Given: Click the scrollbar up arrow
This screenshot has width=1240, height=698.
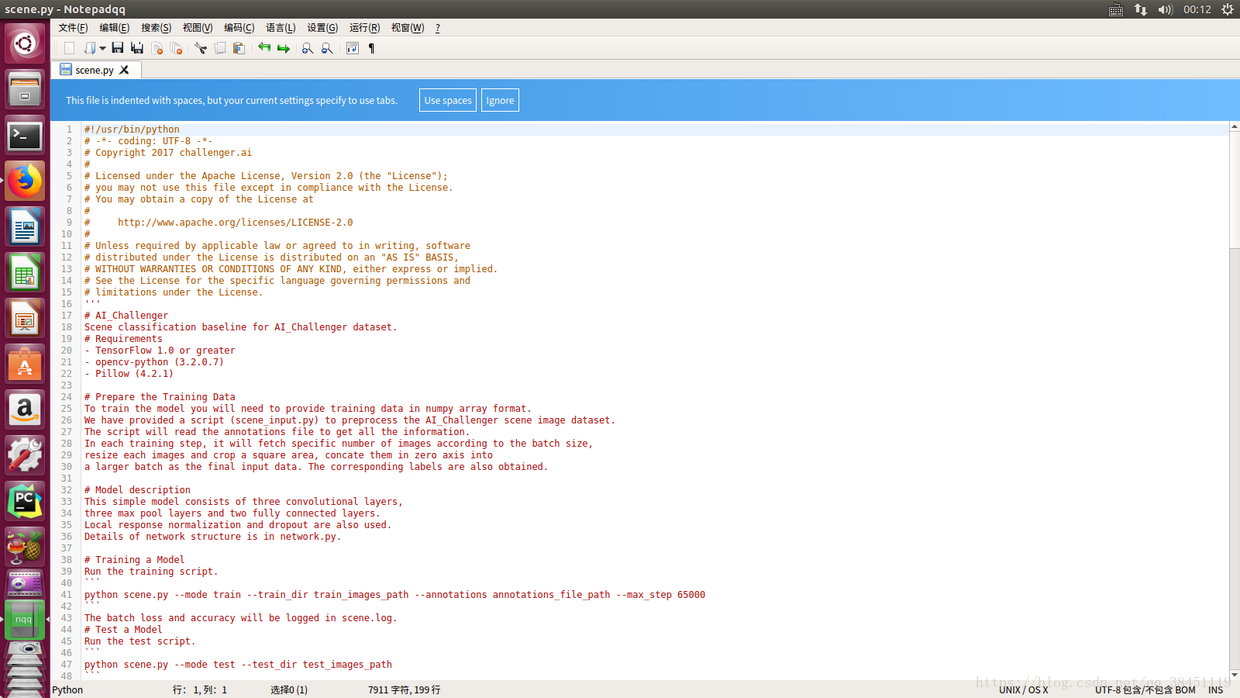Looking at the screenshot, I should (x=1234, y=128).
